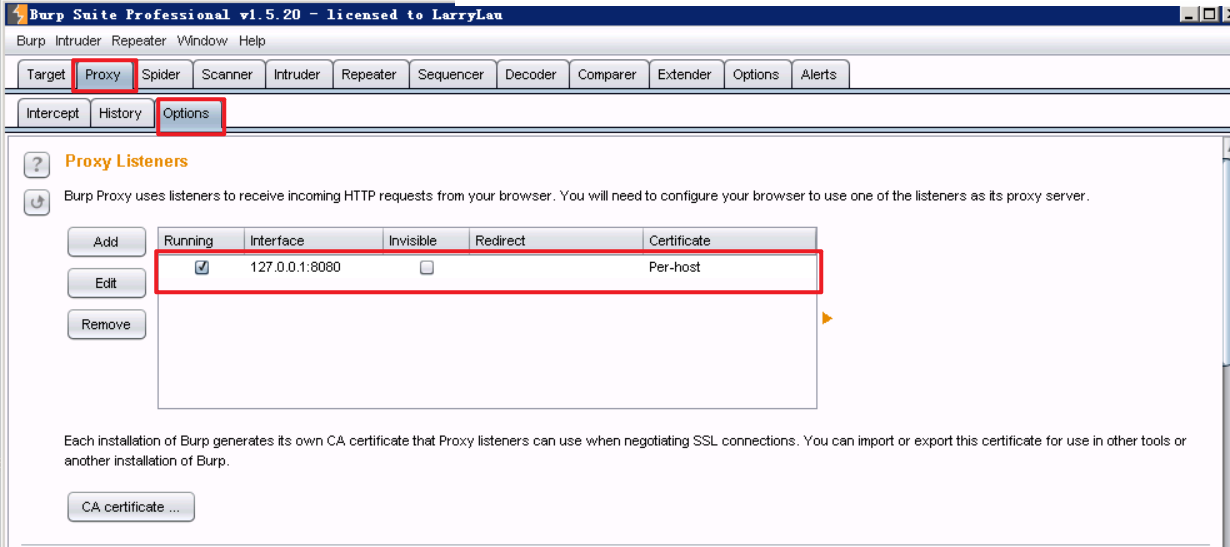The height and width of the screenshot is (547, 1230).
Task: Click the restore defaults icon under help
Action: [x=37, y=203]
